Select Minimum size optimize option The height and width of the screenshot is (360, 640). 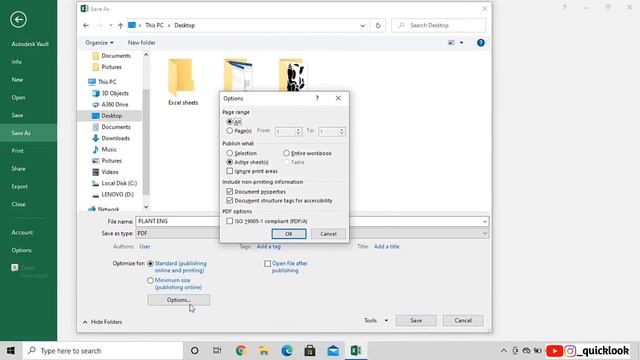coord(150,280)
